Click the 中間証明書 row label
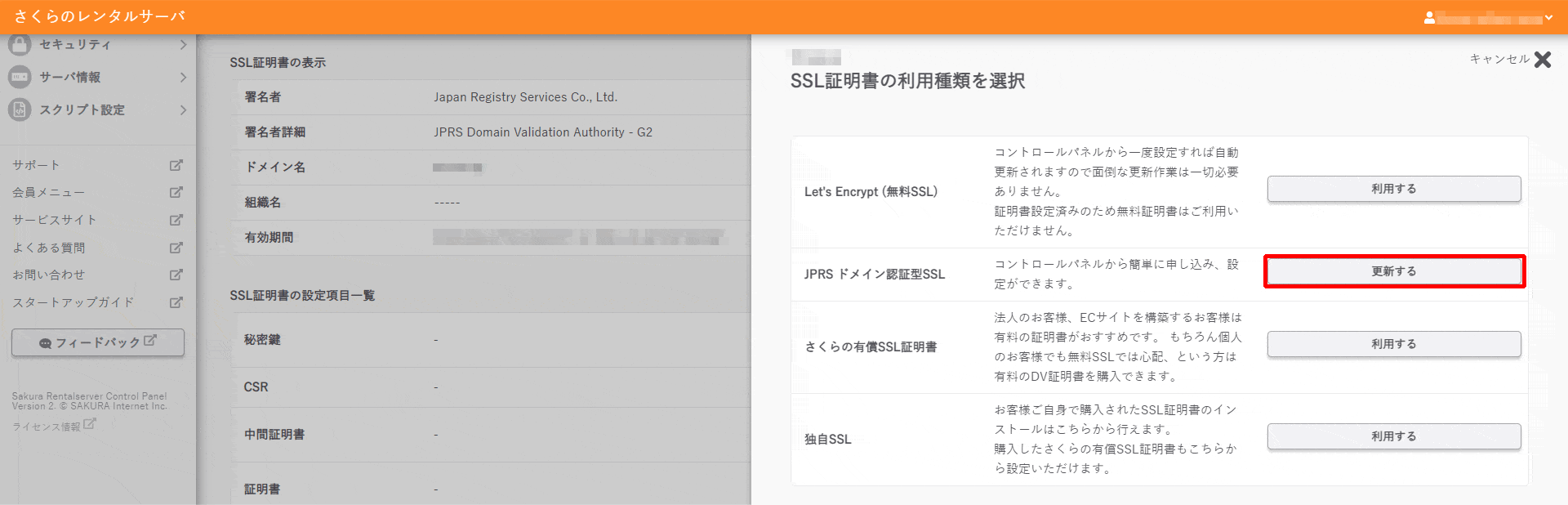 [274, 435]
